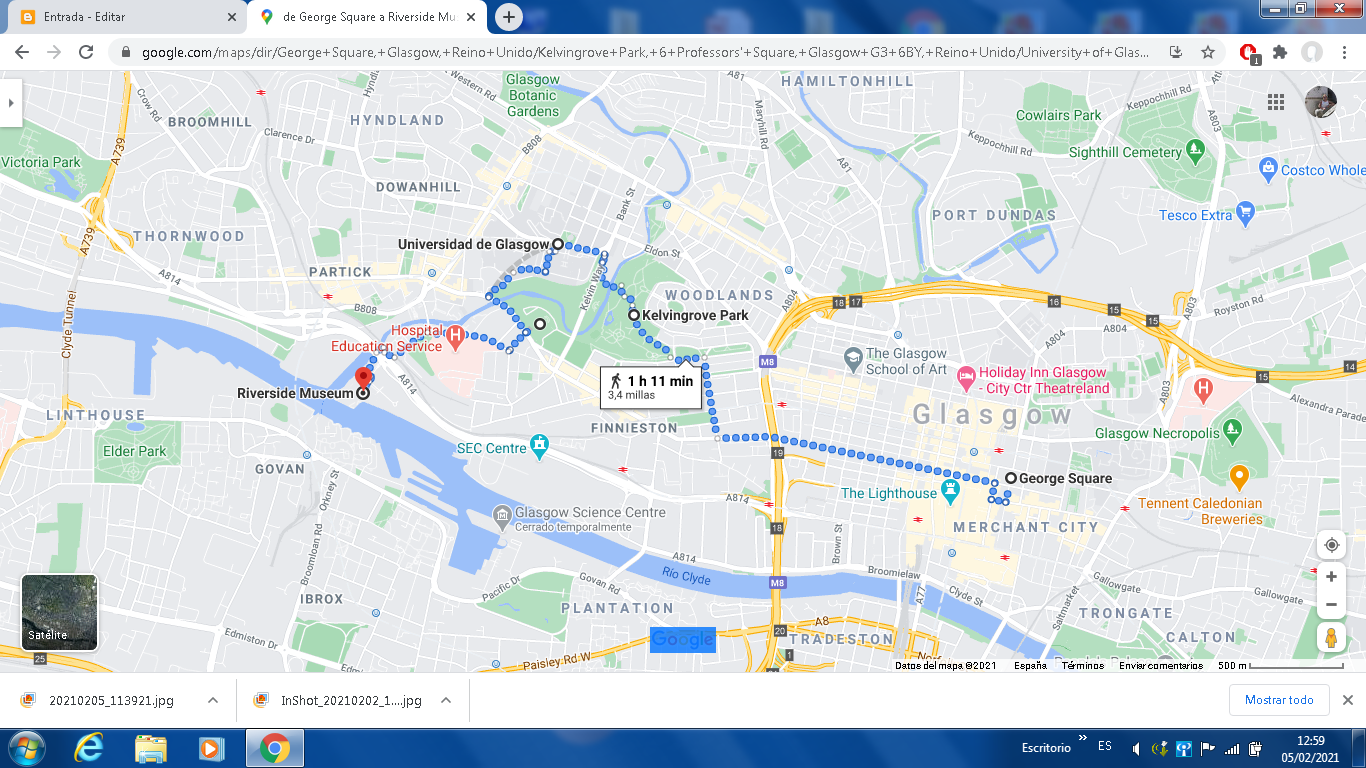Open Google apps grid icon
This screenshot has width=1366, height=768.
pos(1276,102)
